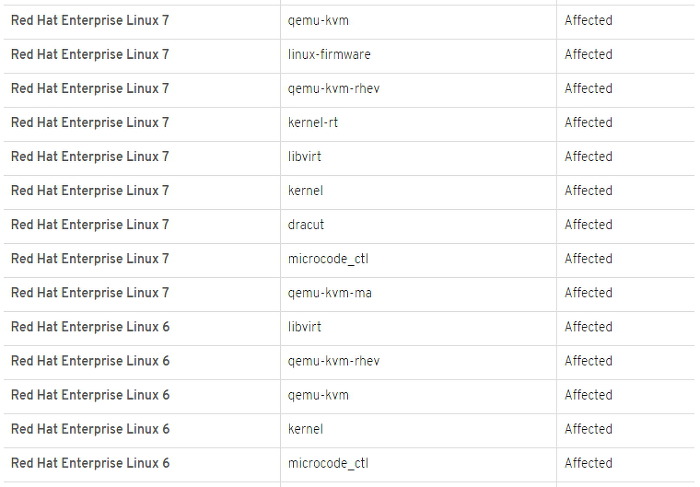Click the dracut package cell
Viewport: 700px width, 487px height.
tap(305, 225)
